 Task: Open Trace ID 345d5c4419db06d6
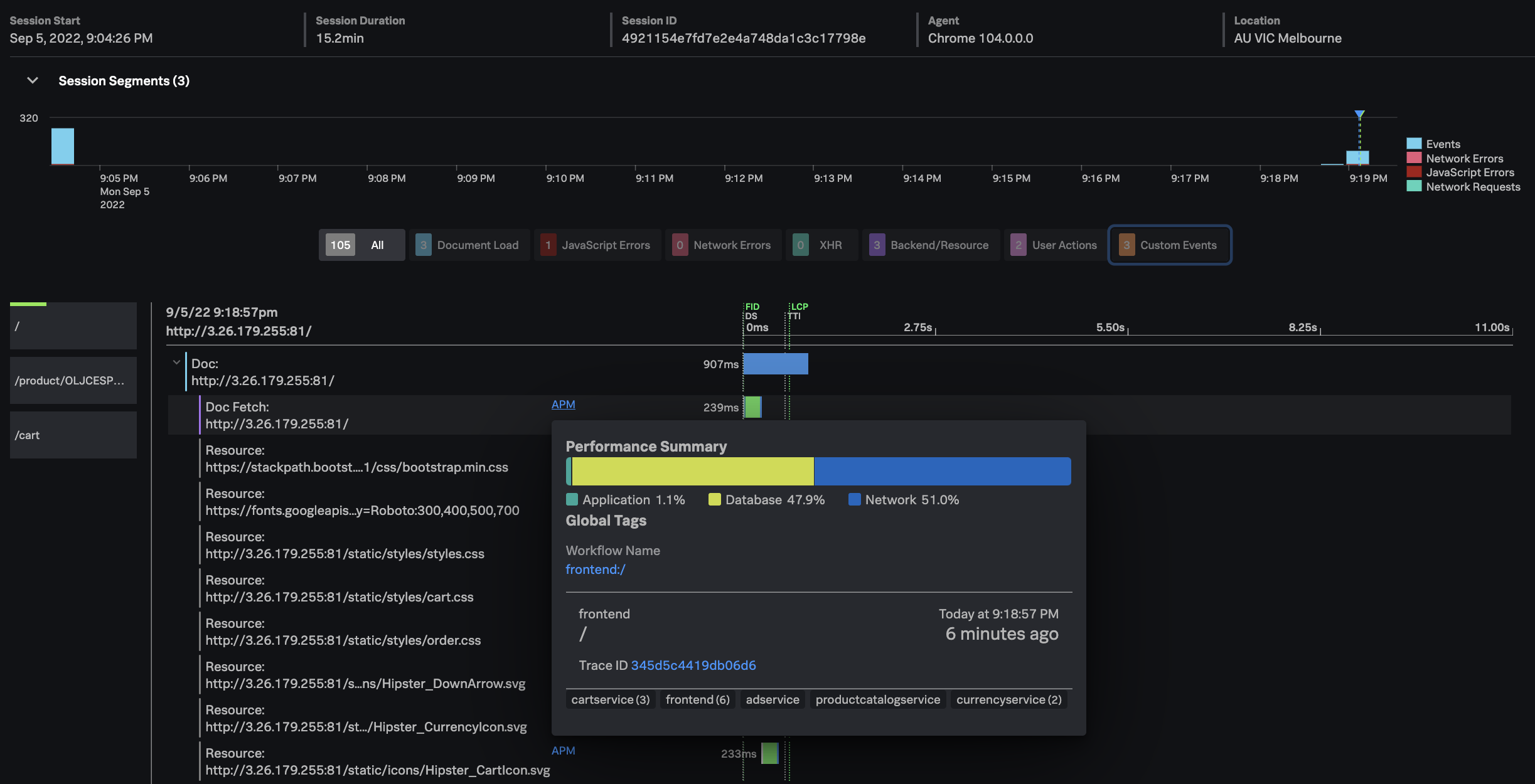pyautogui.click(x=693, y=665)
